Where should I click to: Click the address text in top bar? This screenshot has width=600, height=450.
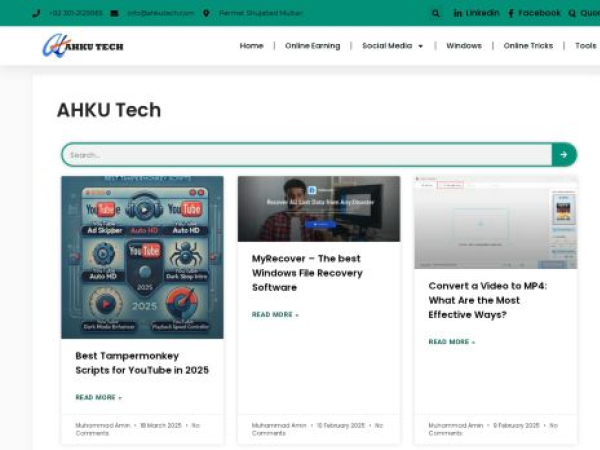click(261, 13)
